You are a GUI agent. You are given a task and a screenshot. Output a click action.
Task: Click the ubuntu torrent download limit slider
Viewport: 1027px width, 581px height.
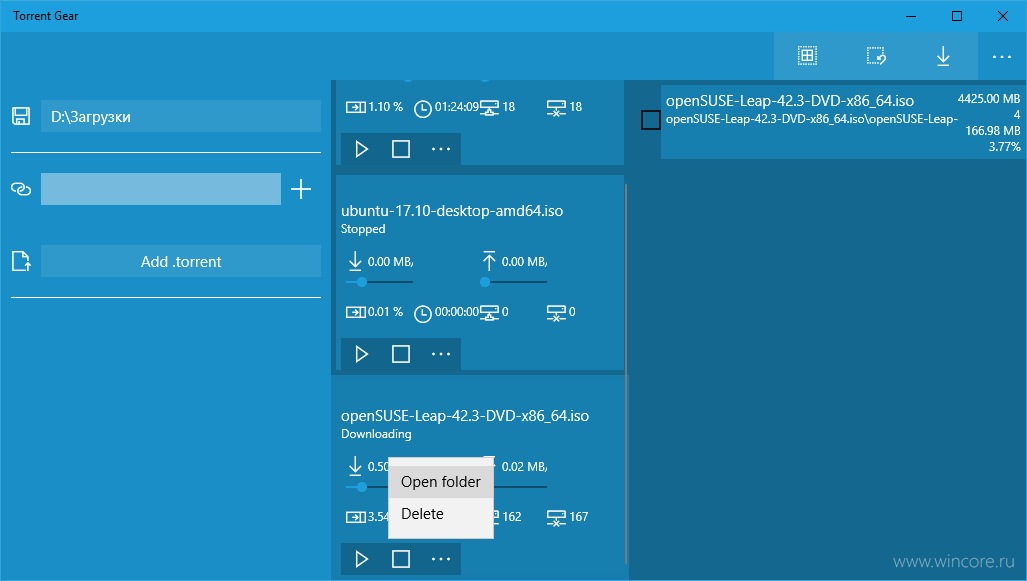pos(379,282)
